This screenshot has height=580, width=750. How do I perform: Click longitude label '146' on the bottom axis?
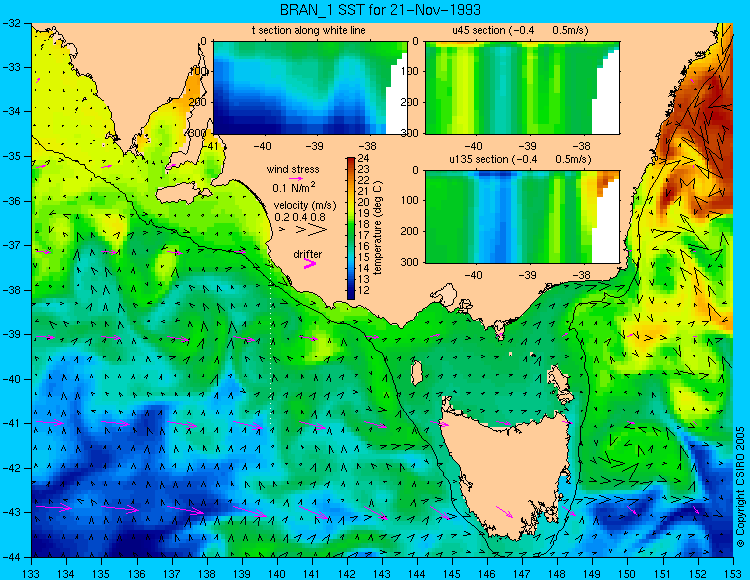487,574
